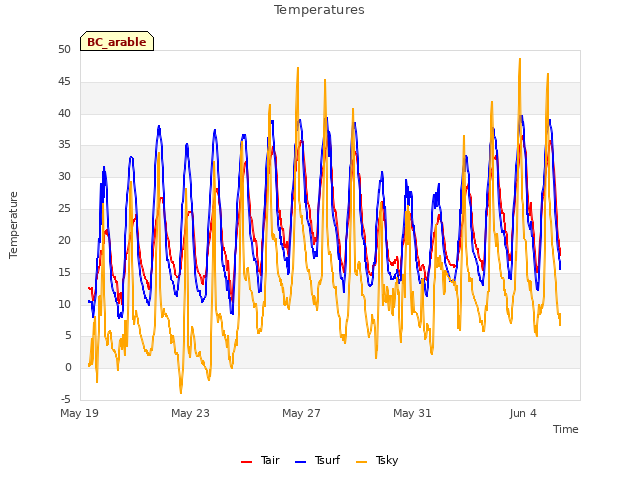Click the 15 y-axis tick label

click(x=64, y=272)
